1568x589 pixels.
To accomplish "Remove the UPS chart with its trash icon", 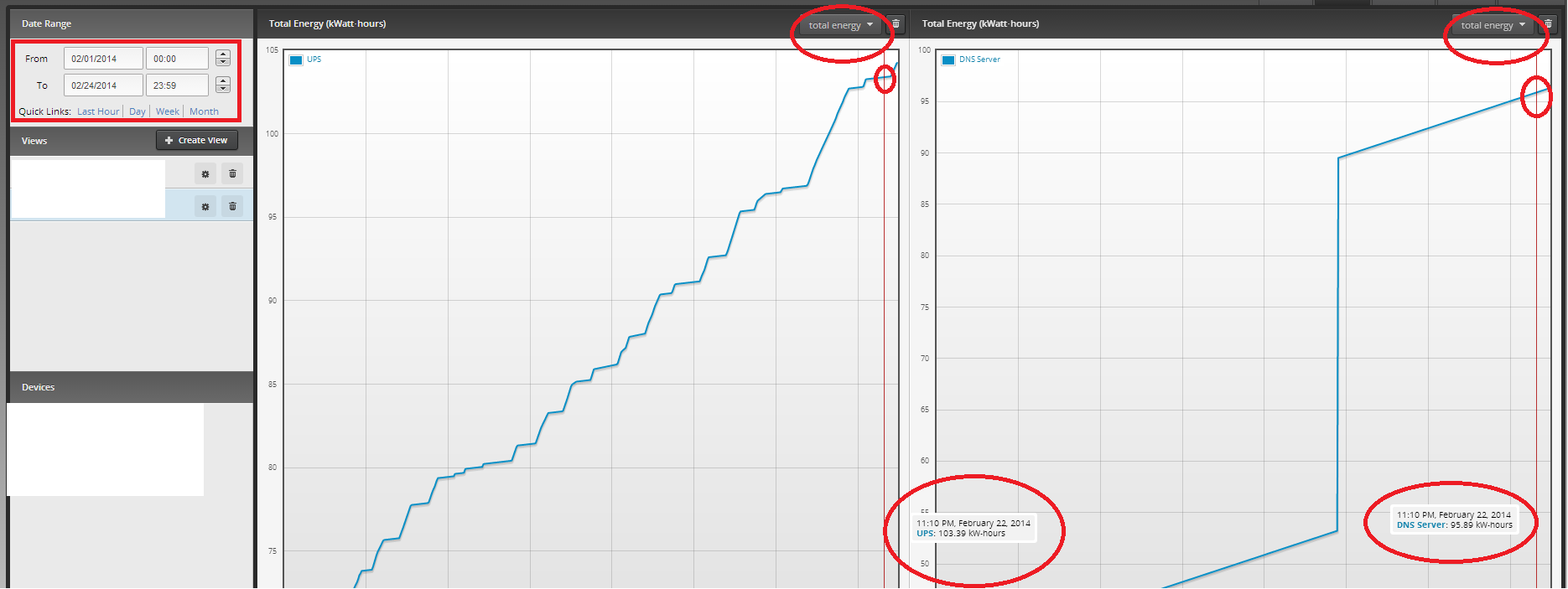I will point(896,24).
